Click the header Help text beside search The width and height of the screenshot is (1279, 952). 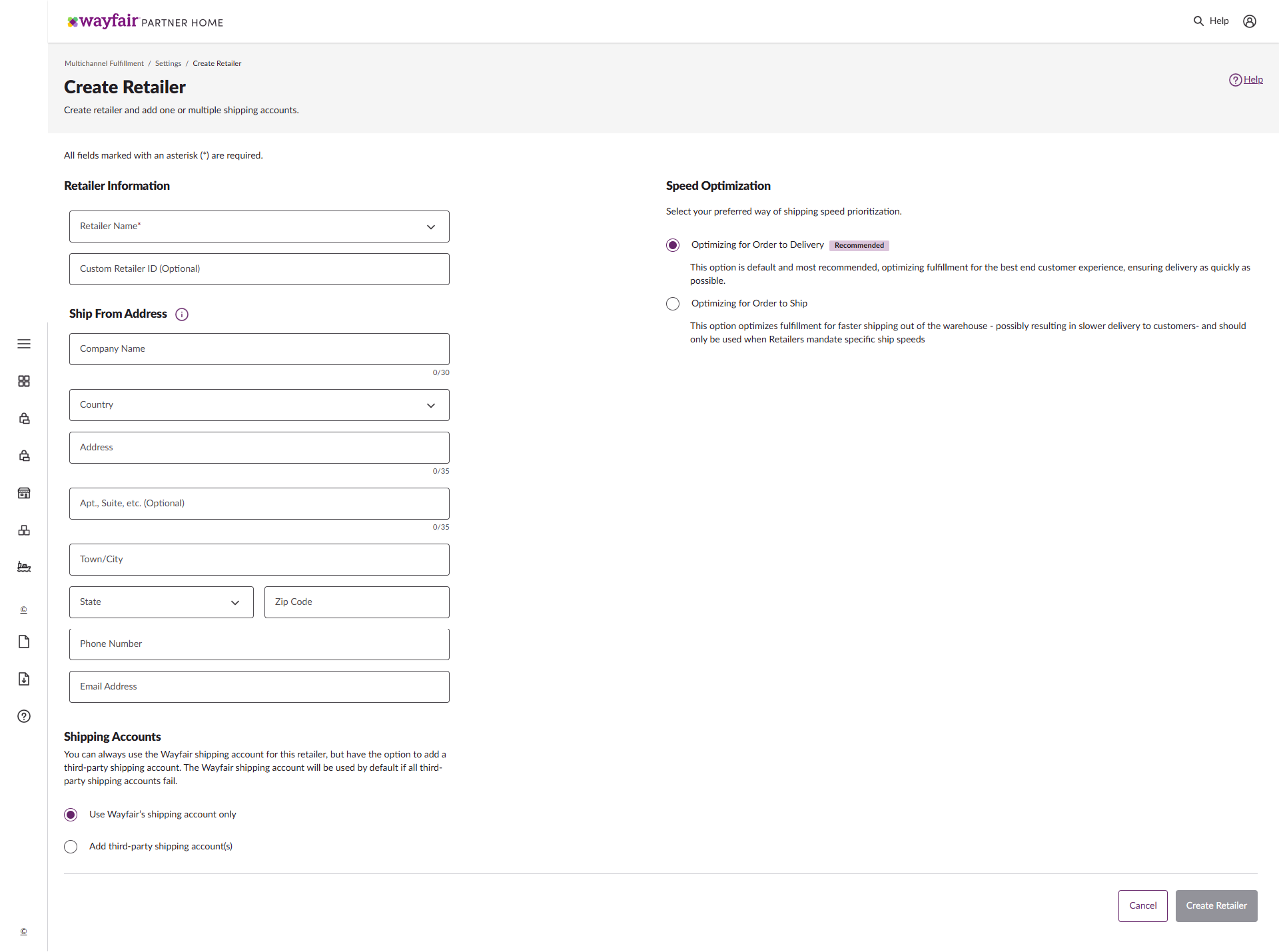point(1219,21)
